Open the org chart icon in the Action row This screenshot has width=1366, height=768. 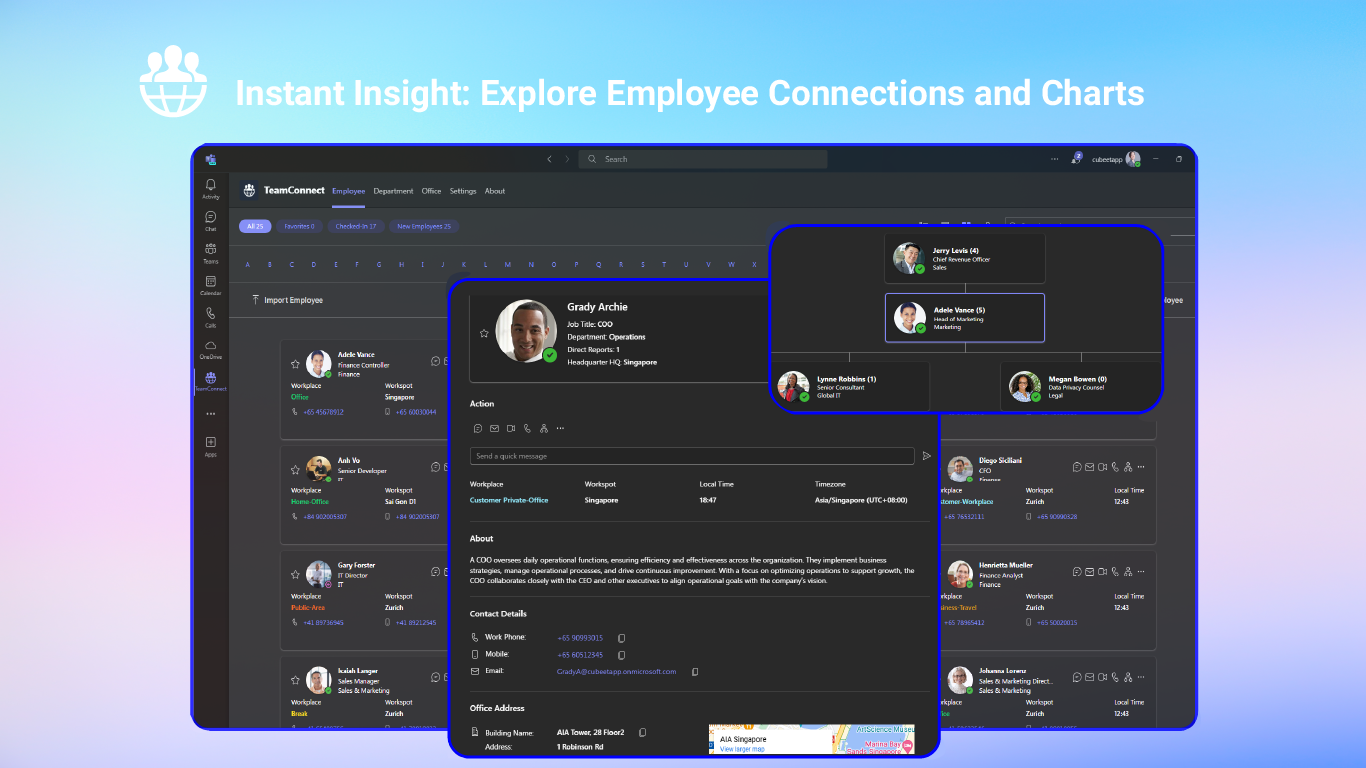pyautogui.click(x=544, y=428)
